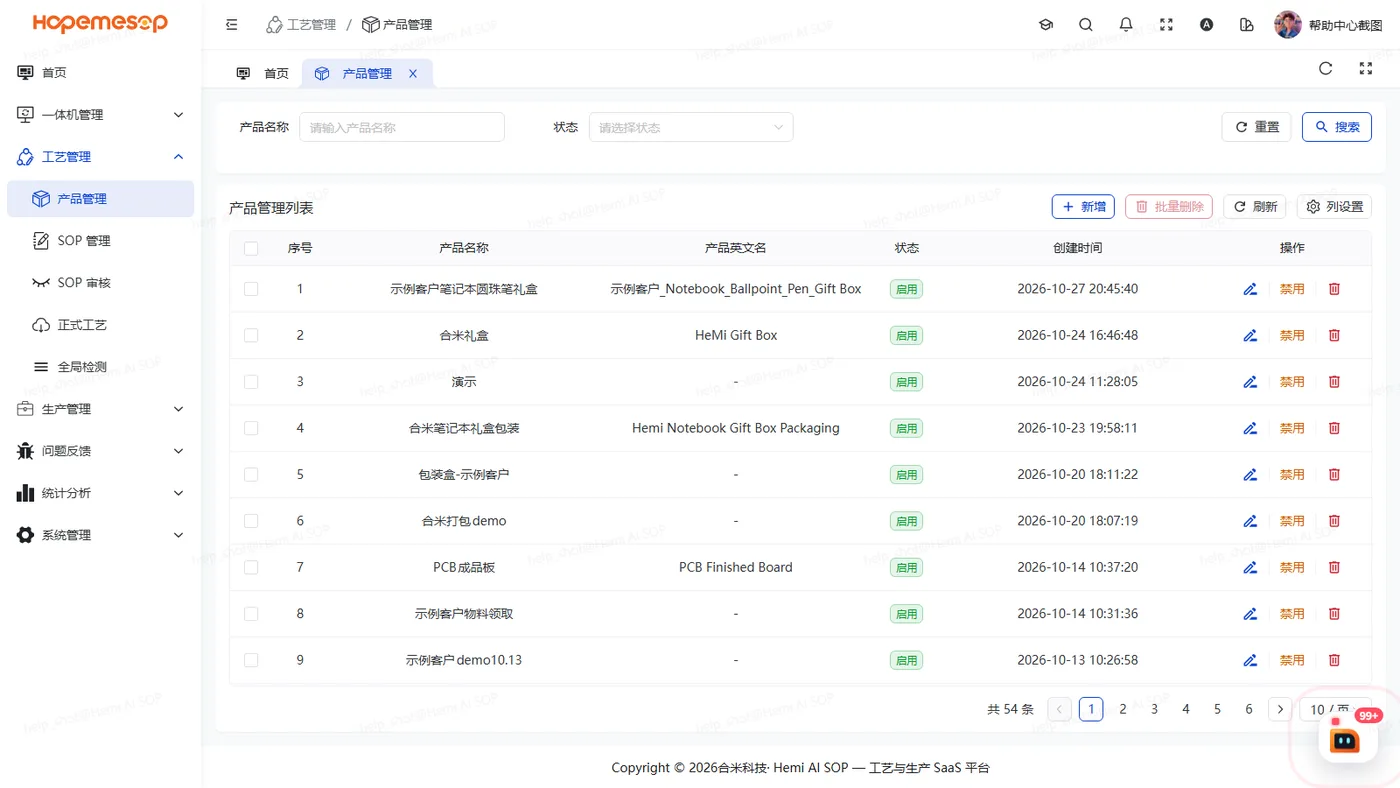
Task: Go to SOP 审核 sidebar item
Action: point(100,283)
